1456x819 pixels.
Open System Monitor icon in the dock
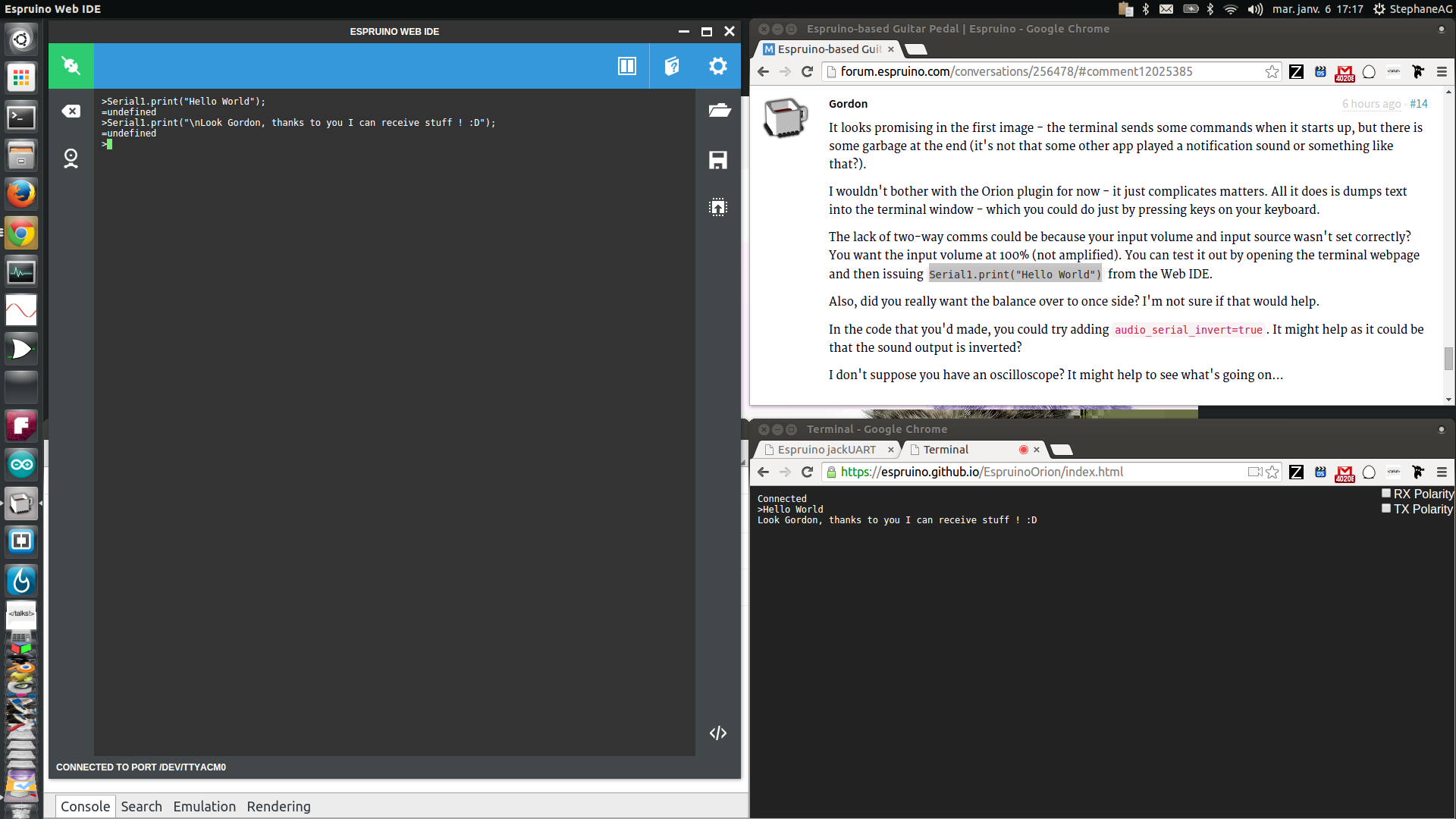pyautogui.click(x=21, y=271)
